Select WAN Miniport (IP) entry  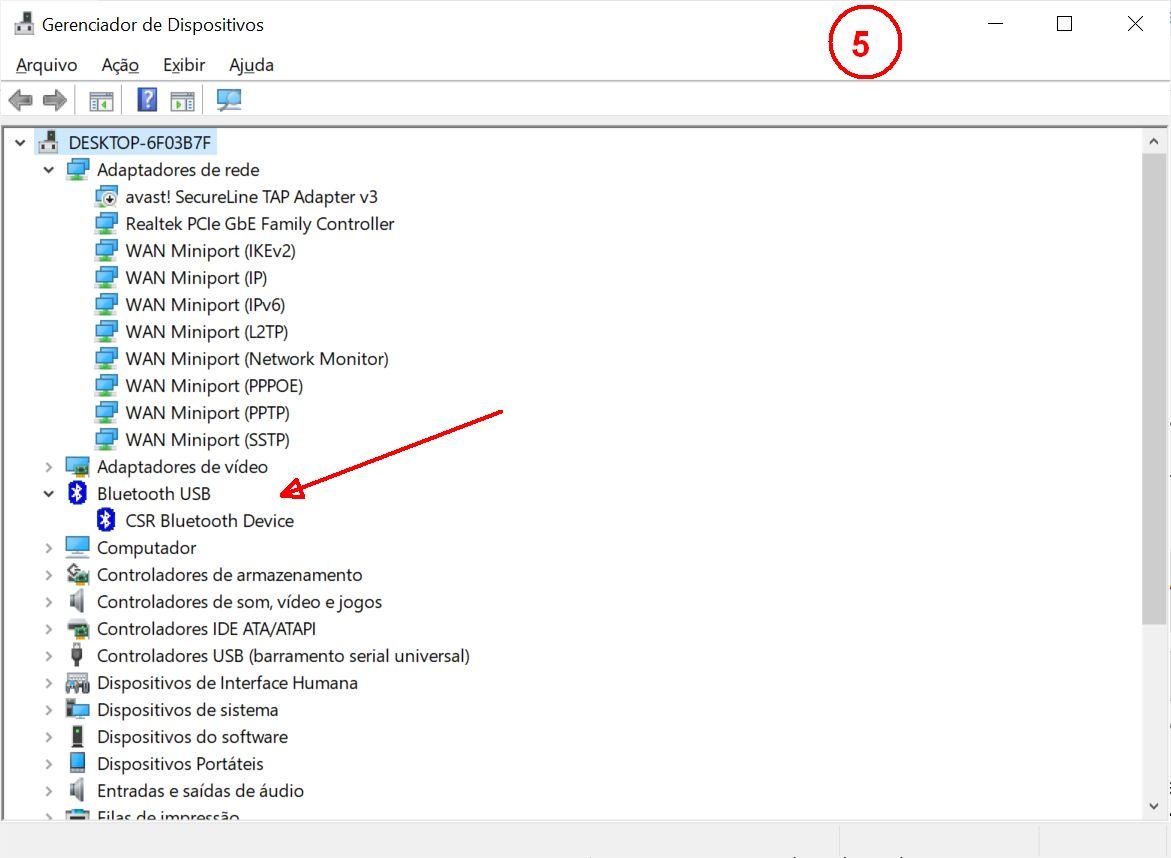tap(196, 278)
